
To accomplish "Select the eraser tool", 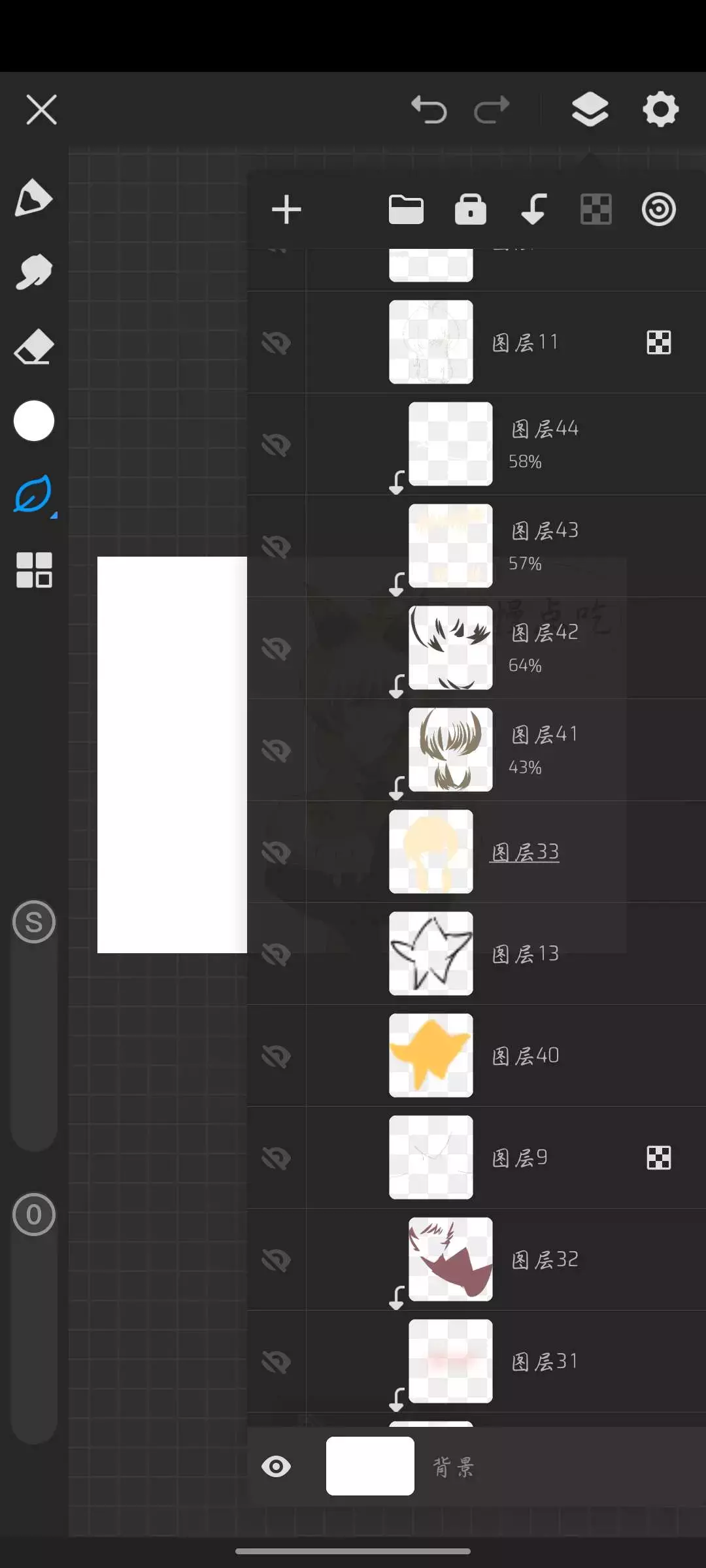I will 33,346.
